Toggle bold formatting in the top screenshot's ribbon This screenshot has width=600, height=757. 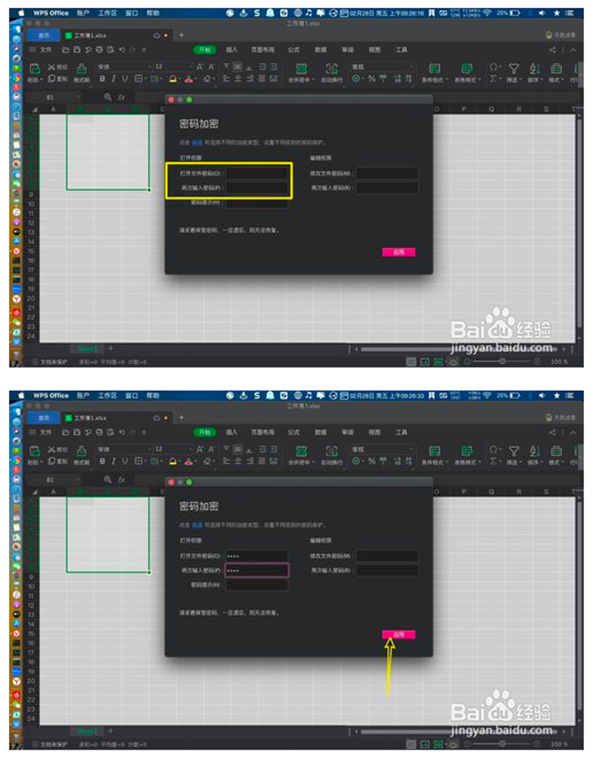[x=101, y=79]
